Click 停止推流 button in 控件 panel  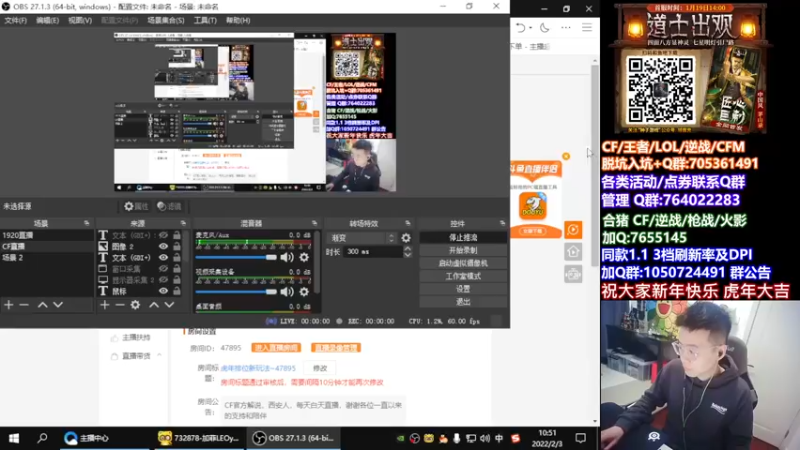point(463,237)
